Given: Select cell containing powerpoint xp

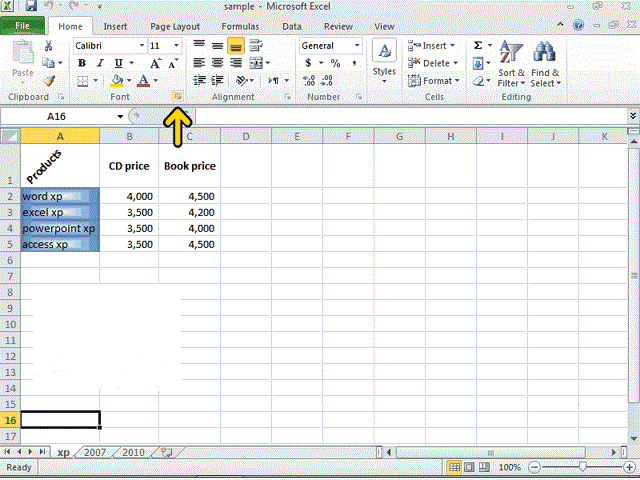Looking at the screenshot, I should [x=60, y=228].
